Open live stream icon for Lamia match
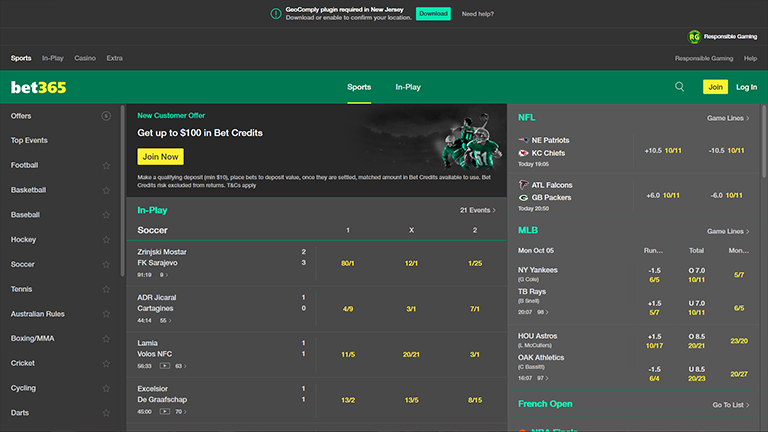 (x=165, y=366)
